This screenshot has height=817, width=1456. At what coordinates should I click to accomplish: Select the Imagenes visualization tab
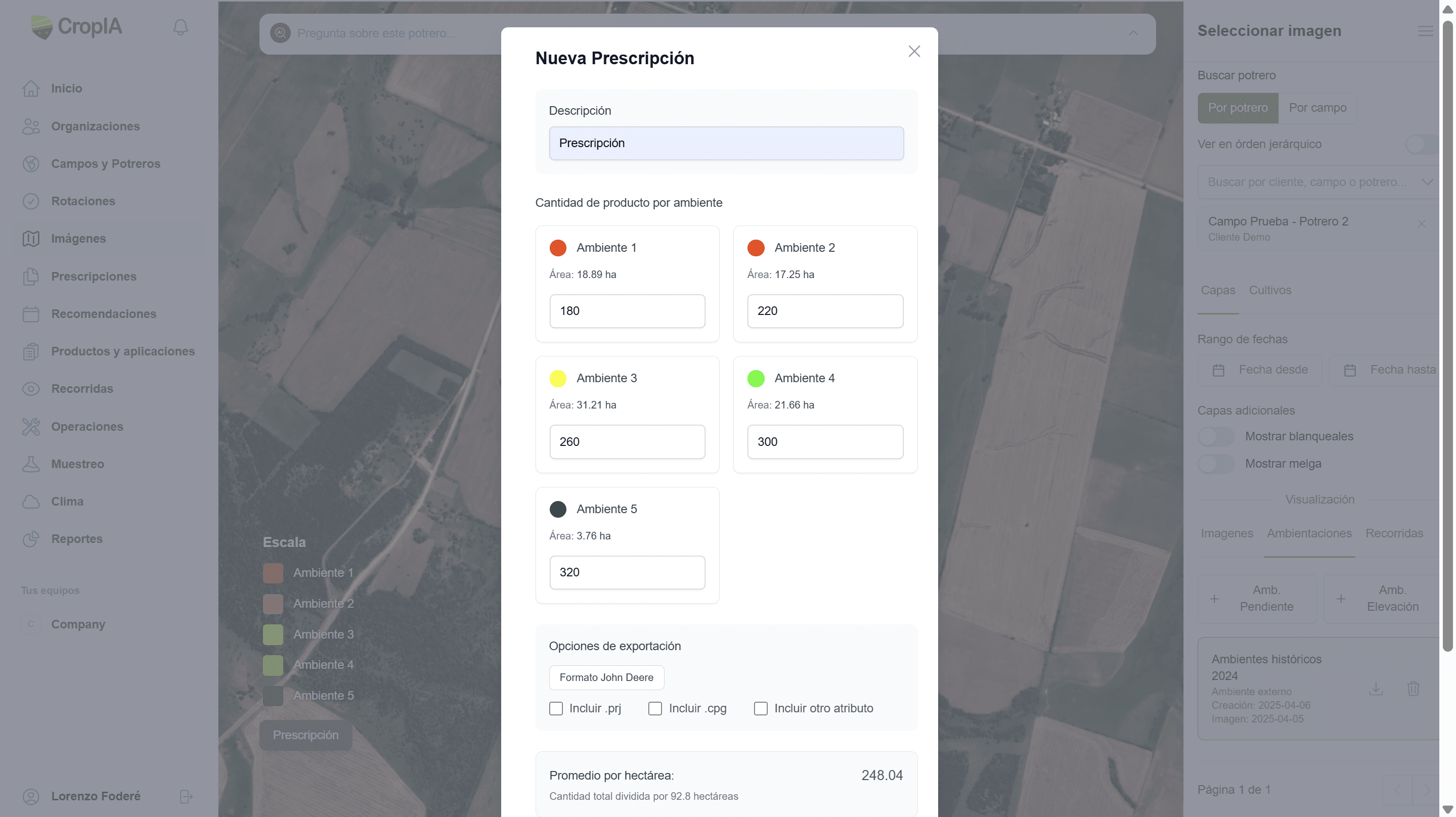1226,533
